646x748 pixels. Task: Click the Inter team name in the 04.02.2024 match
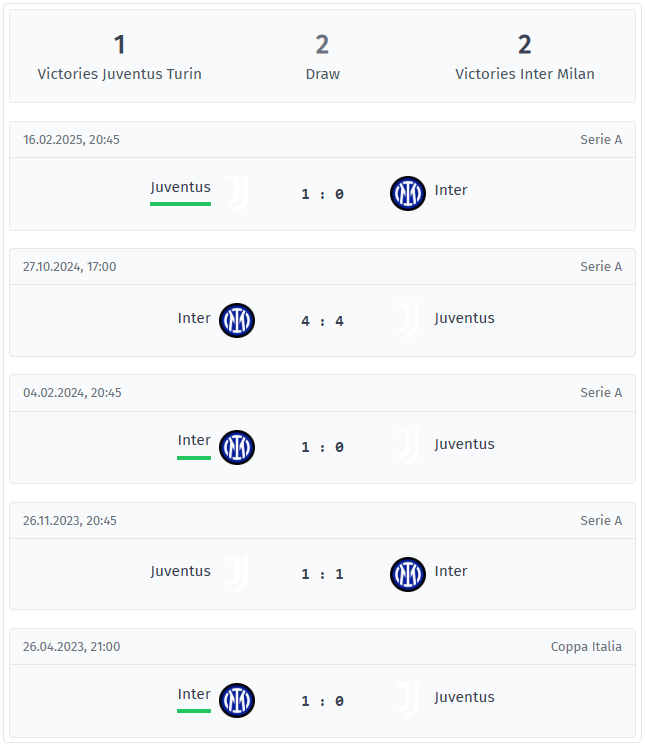[x=194, y=440]
